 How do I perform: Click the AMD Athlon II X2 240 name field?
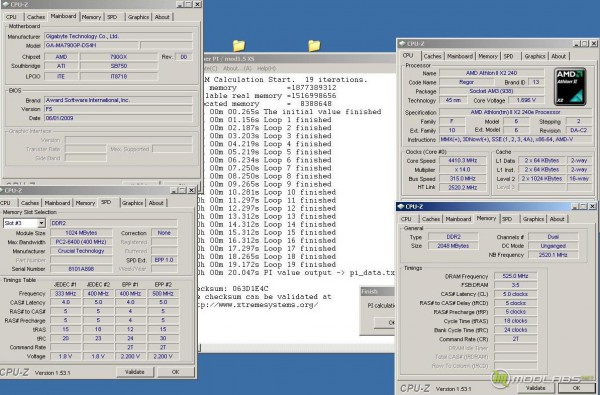[x=491, y=73]
